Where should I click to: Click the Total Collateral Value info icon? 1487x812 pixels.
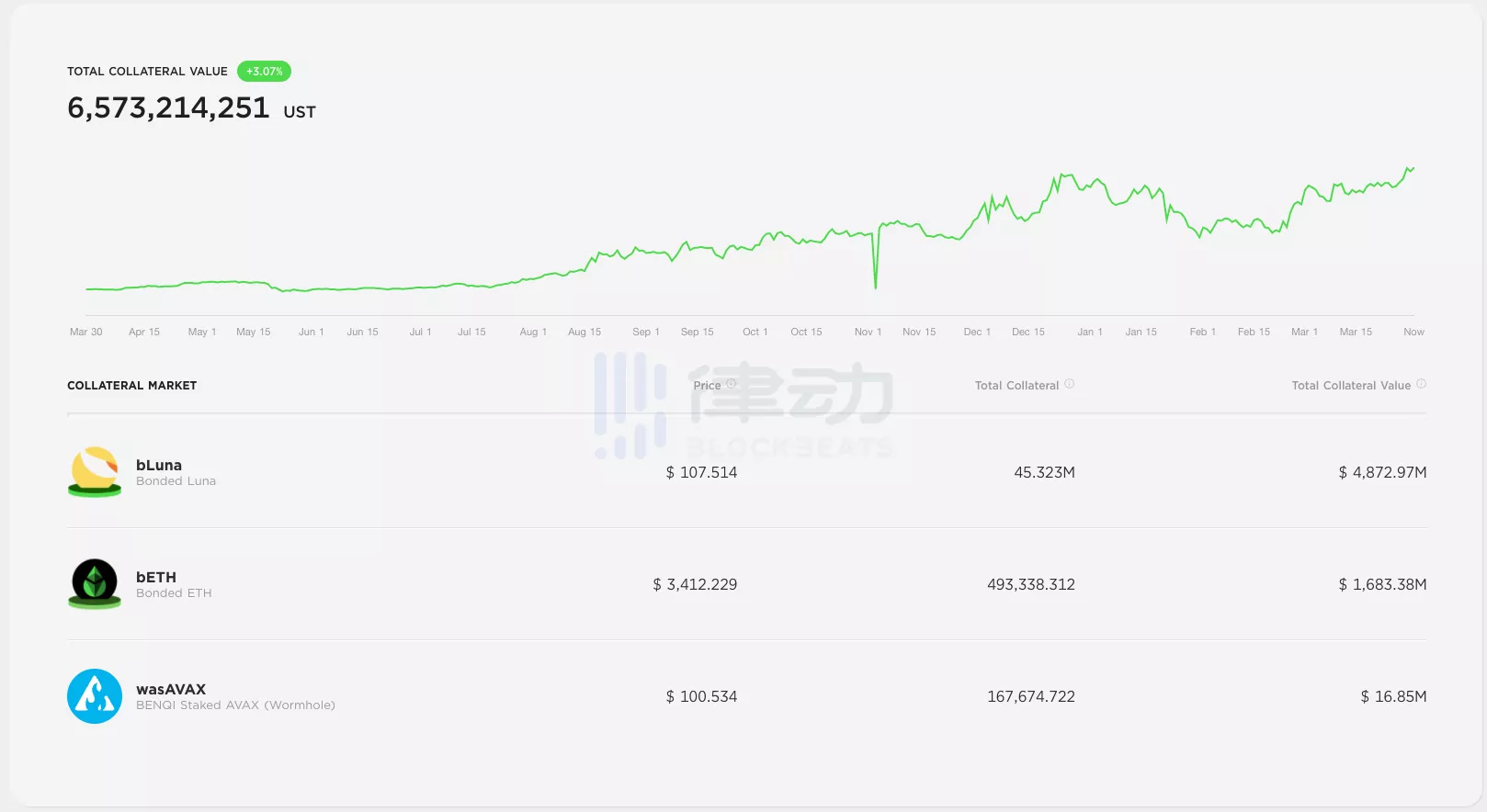click(1422, 384)
